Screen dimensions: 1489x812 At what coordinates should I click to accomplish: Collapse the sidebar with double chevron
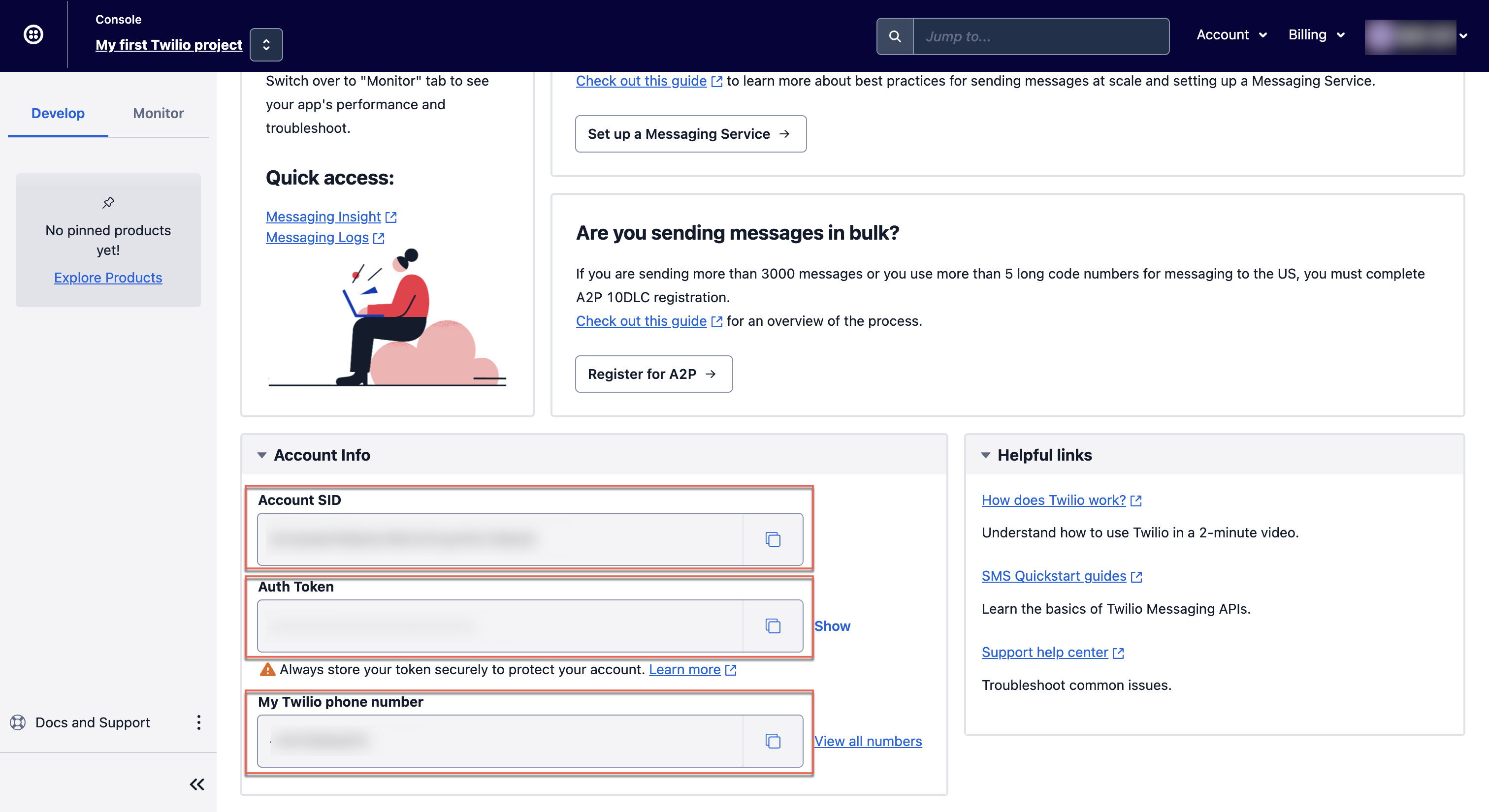[x=197, y=784]
